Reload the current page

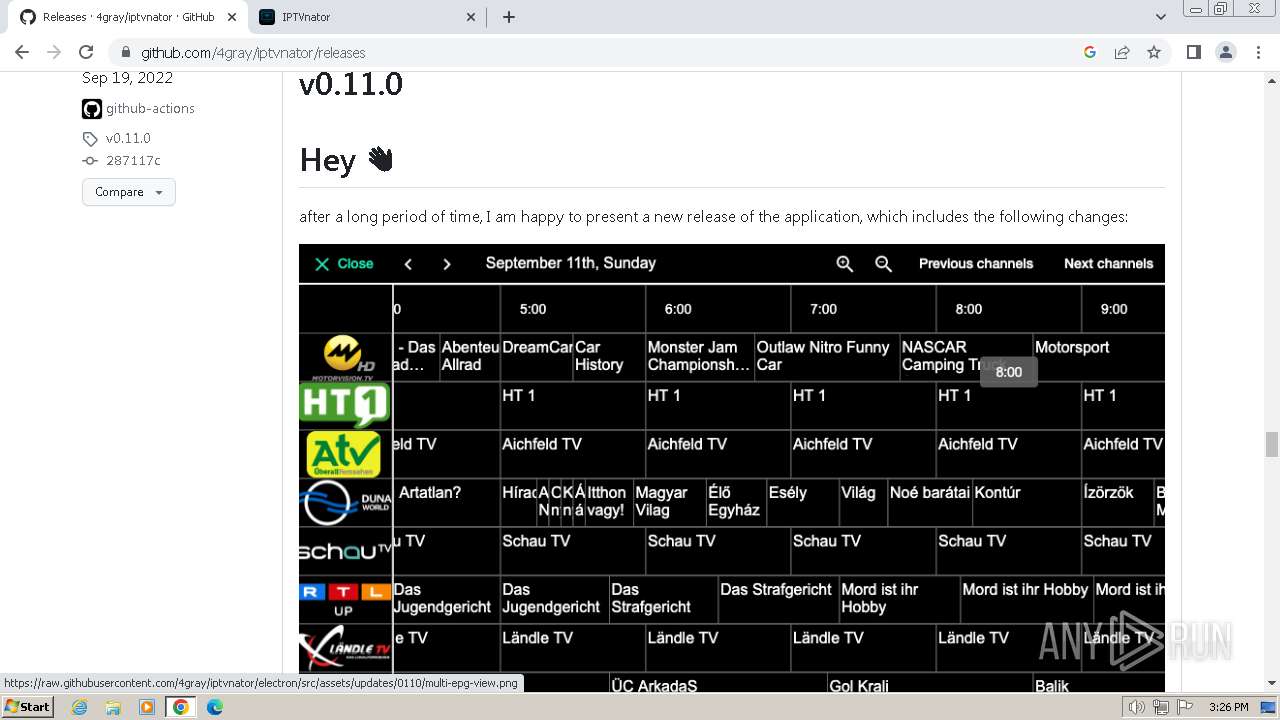86,52
